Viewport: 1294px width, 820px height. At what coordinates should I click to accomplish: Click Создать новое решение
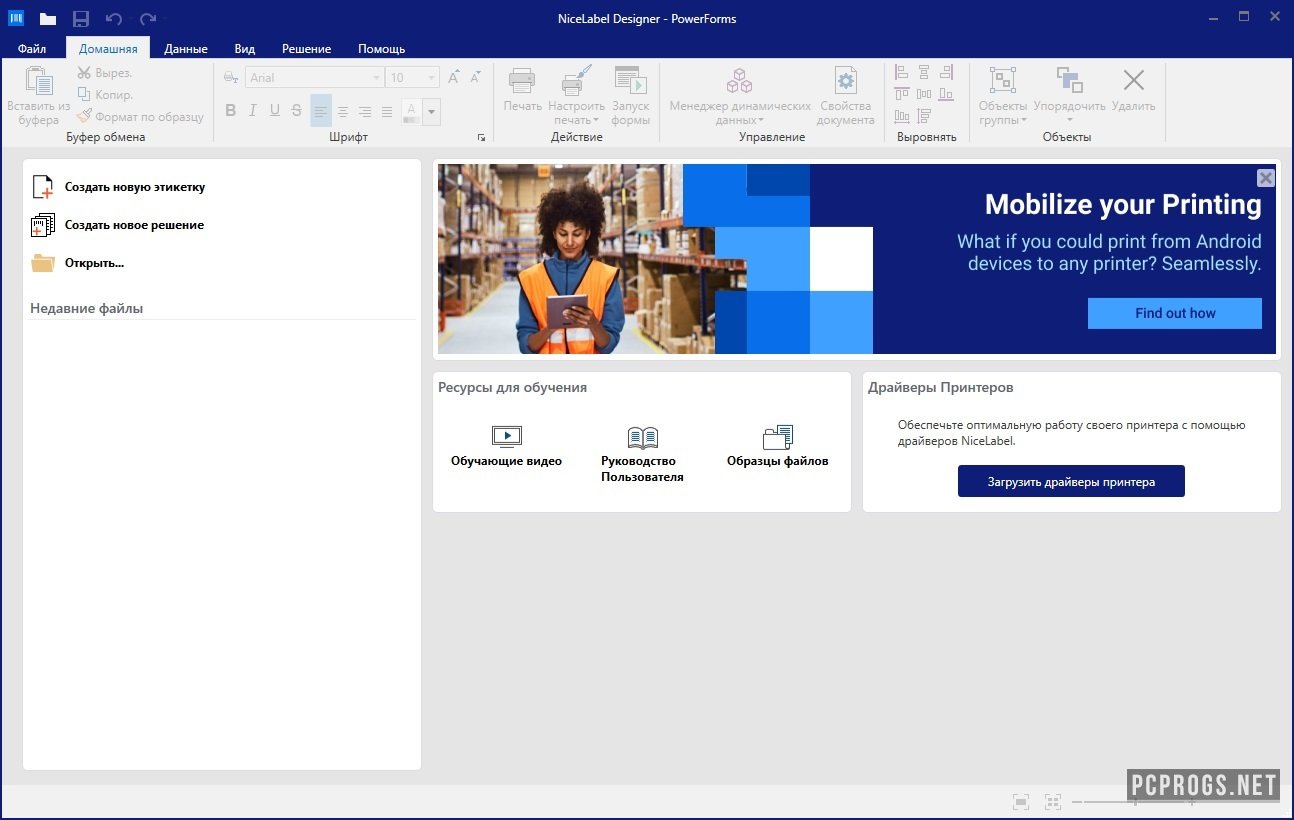[x=134, y=225]
